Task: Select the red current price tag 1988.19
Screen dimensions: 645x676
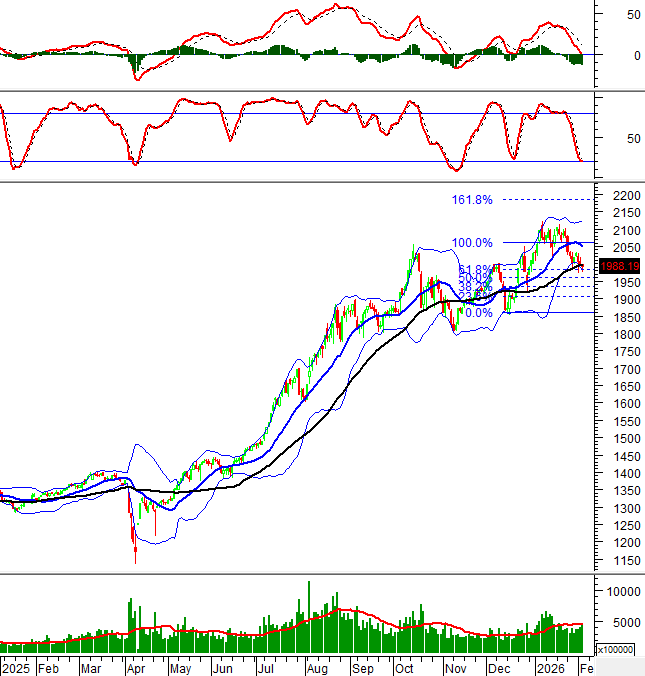Action: [620, 266]
